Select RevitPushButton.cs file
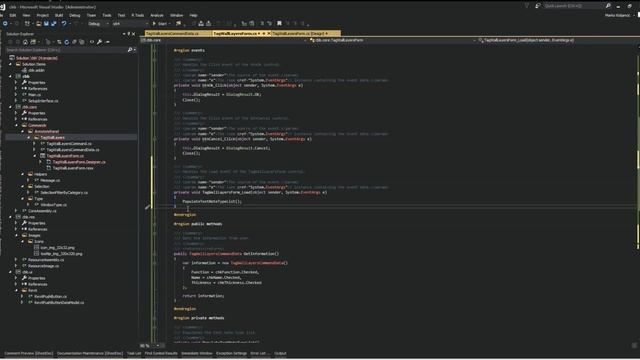The width and height of the screenshot is (640, 360). (x=50, y=297)
